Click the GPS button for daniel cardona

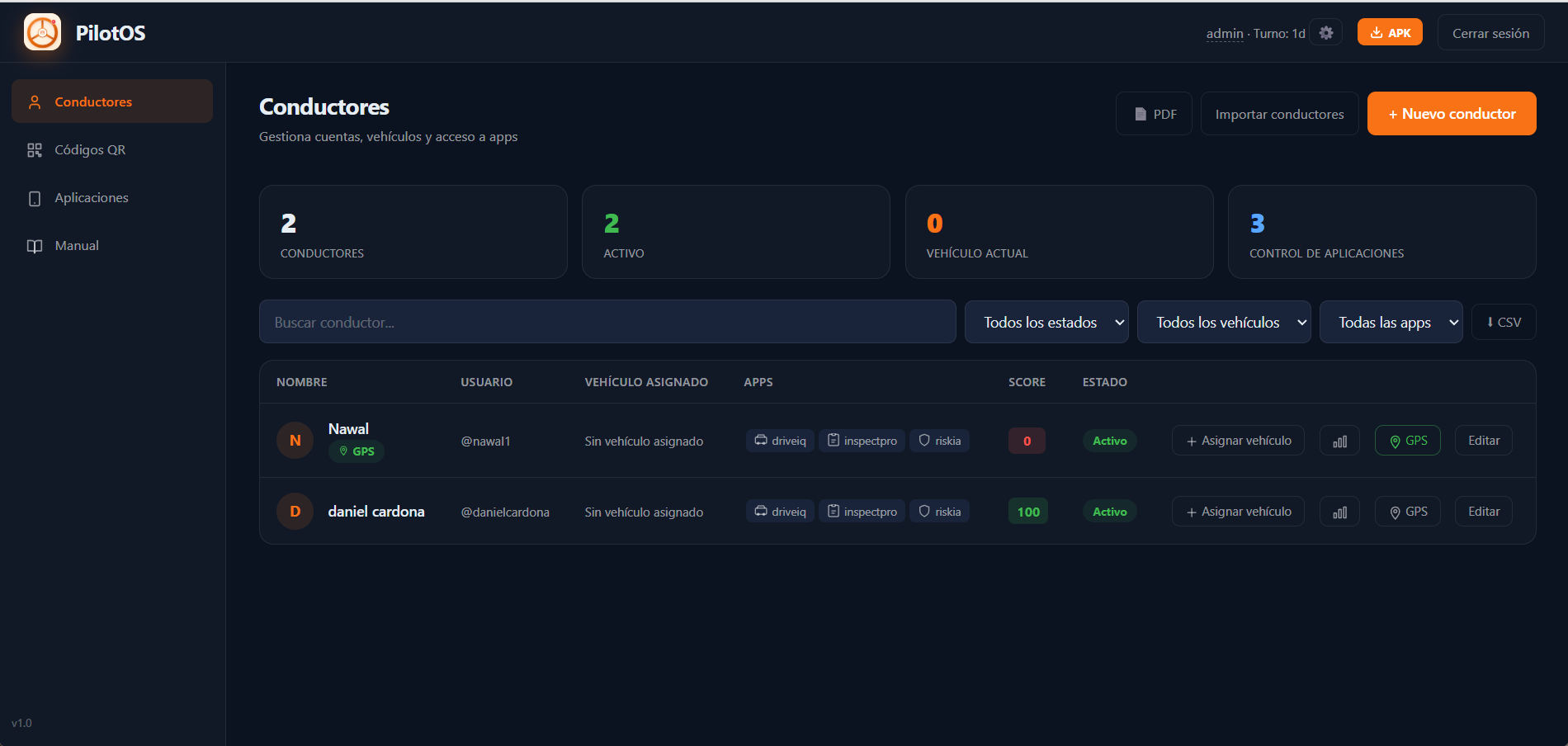pos(1408,512)
